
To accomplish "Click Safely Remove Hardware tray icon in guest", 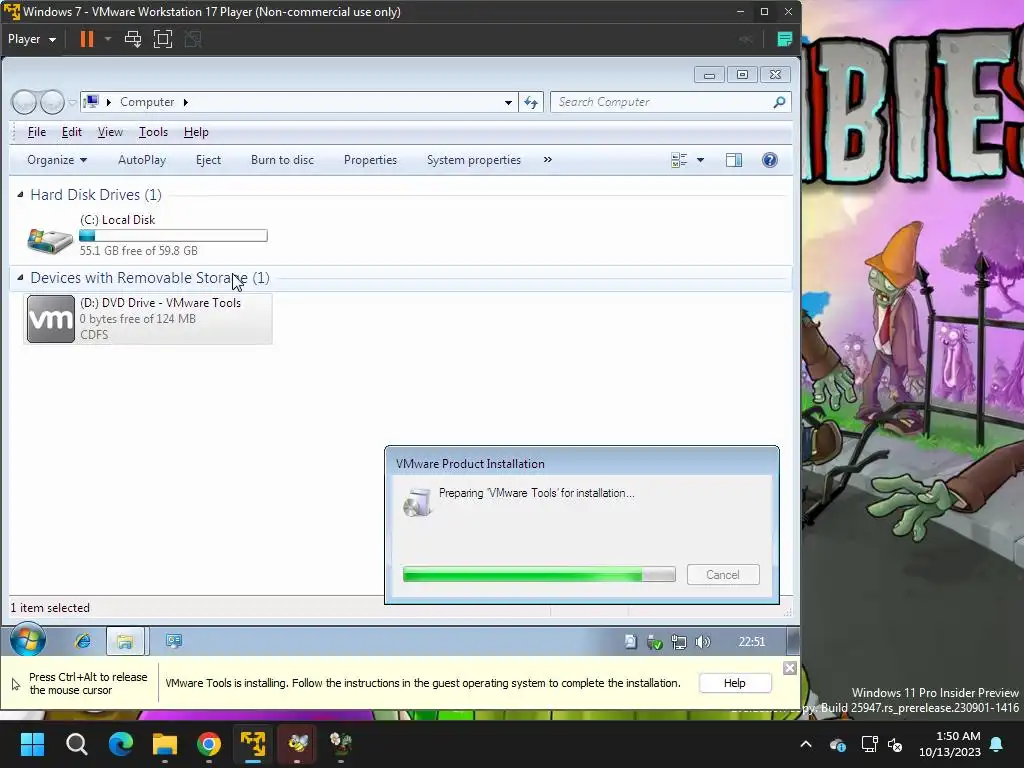I will click(654, 642).
